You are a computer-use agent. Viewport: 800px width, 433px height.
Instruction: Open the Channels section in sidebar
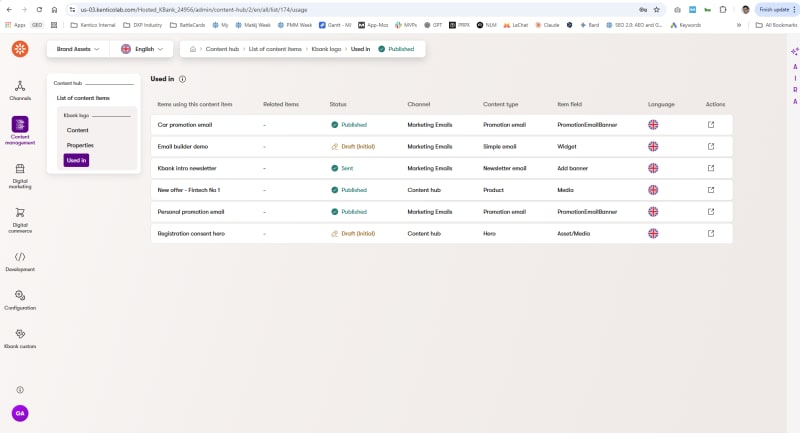tap(20, 90)
